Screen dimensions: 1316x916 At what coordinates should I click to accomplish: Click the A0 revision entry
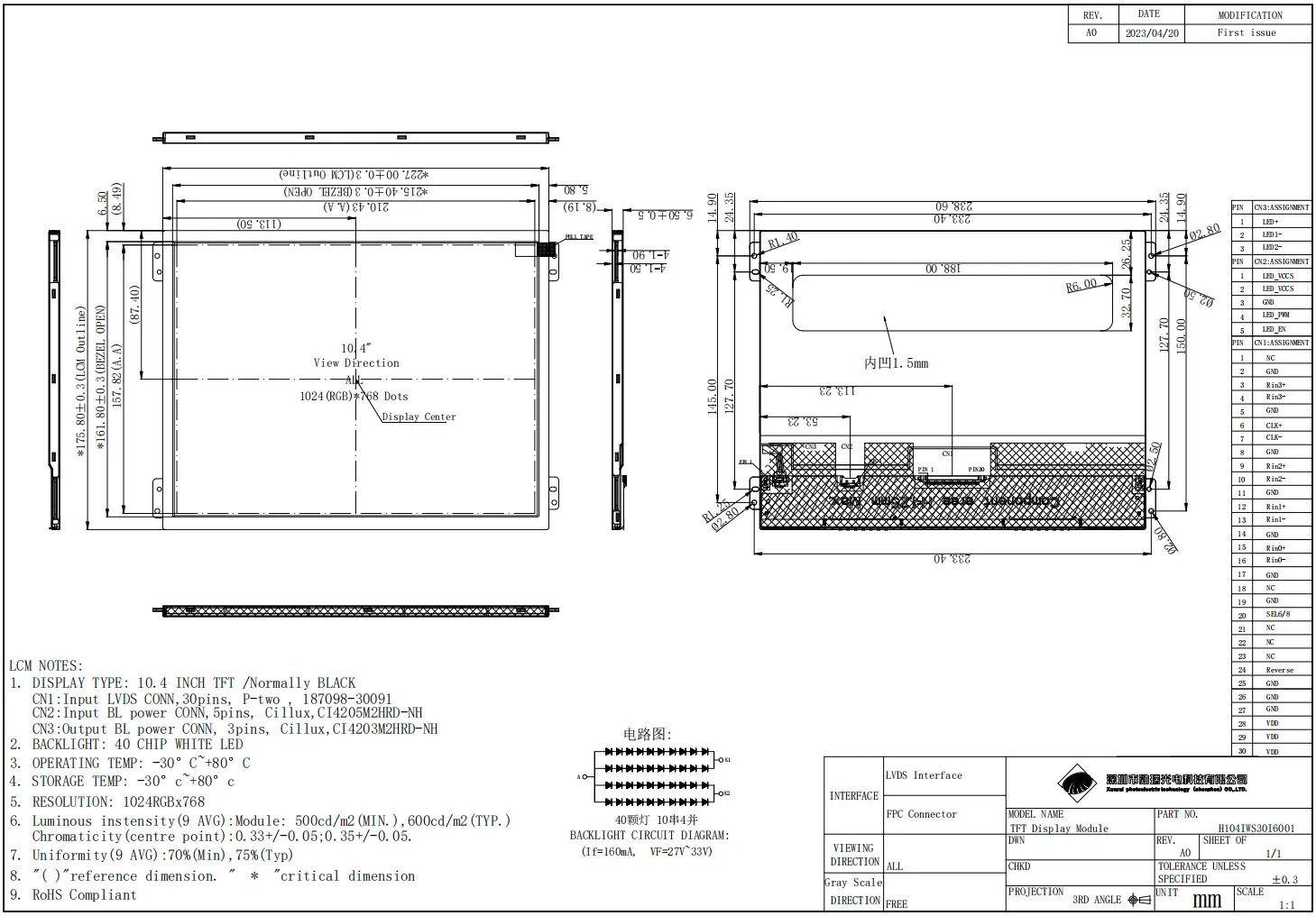click(x=1092, y=32)
